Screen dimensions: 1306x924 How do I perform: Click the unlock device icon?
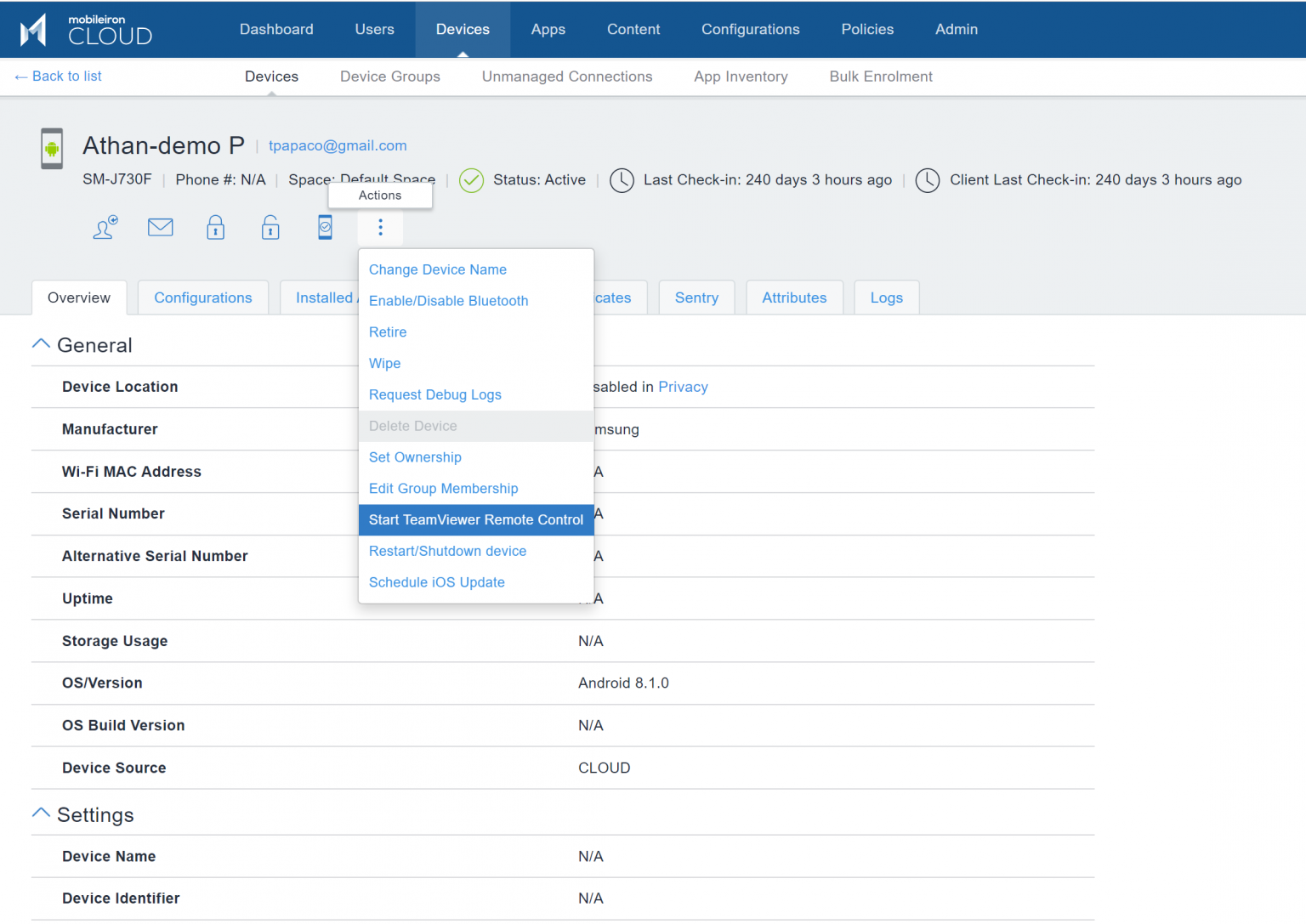tap(270, 227)
